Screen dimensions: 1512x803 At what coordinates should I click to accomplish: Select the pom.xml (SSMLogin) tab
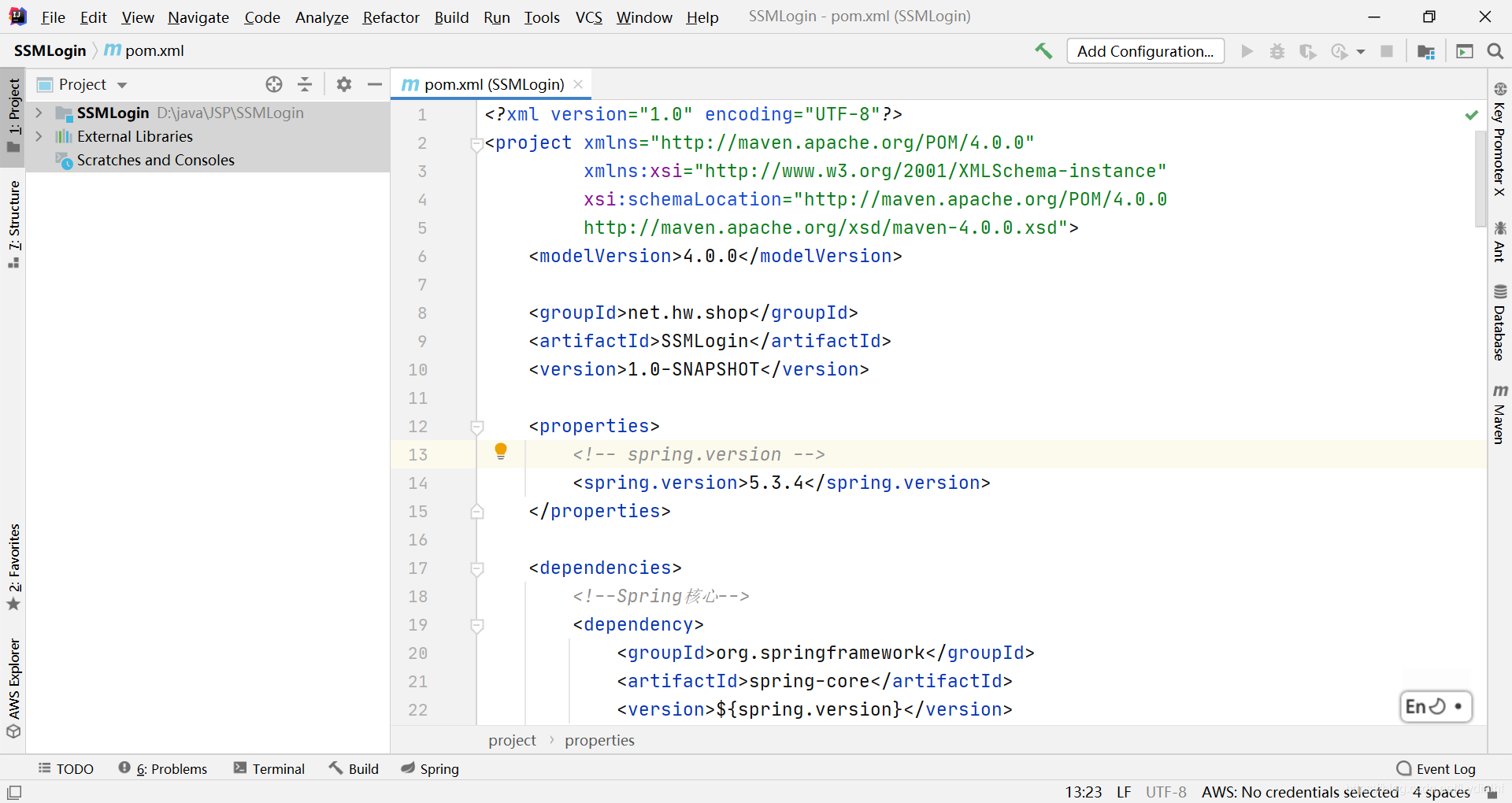coord(493,84)
